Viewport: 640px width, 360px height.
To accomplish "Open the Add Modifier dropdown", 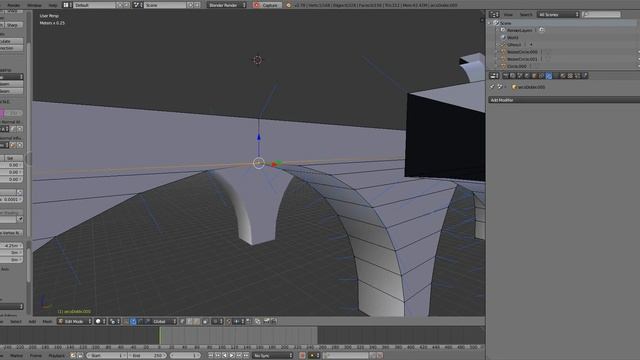I will coord(564,100).
